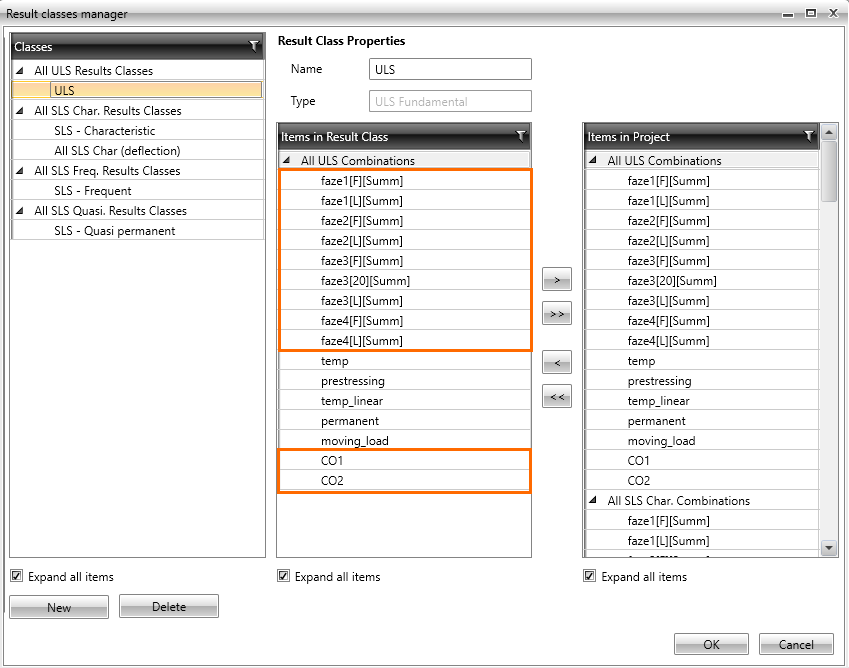Collapse All SLS Freq. Results Classes node
The height and width of the screenshot is (668, 849).
[x=20, y=171]
